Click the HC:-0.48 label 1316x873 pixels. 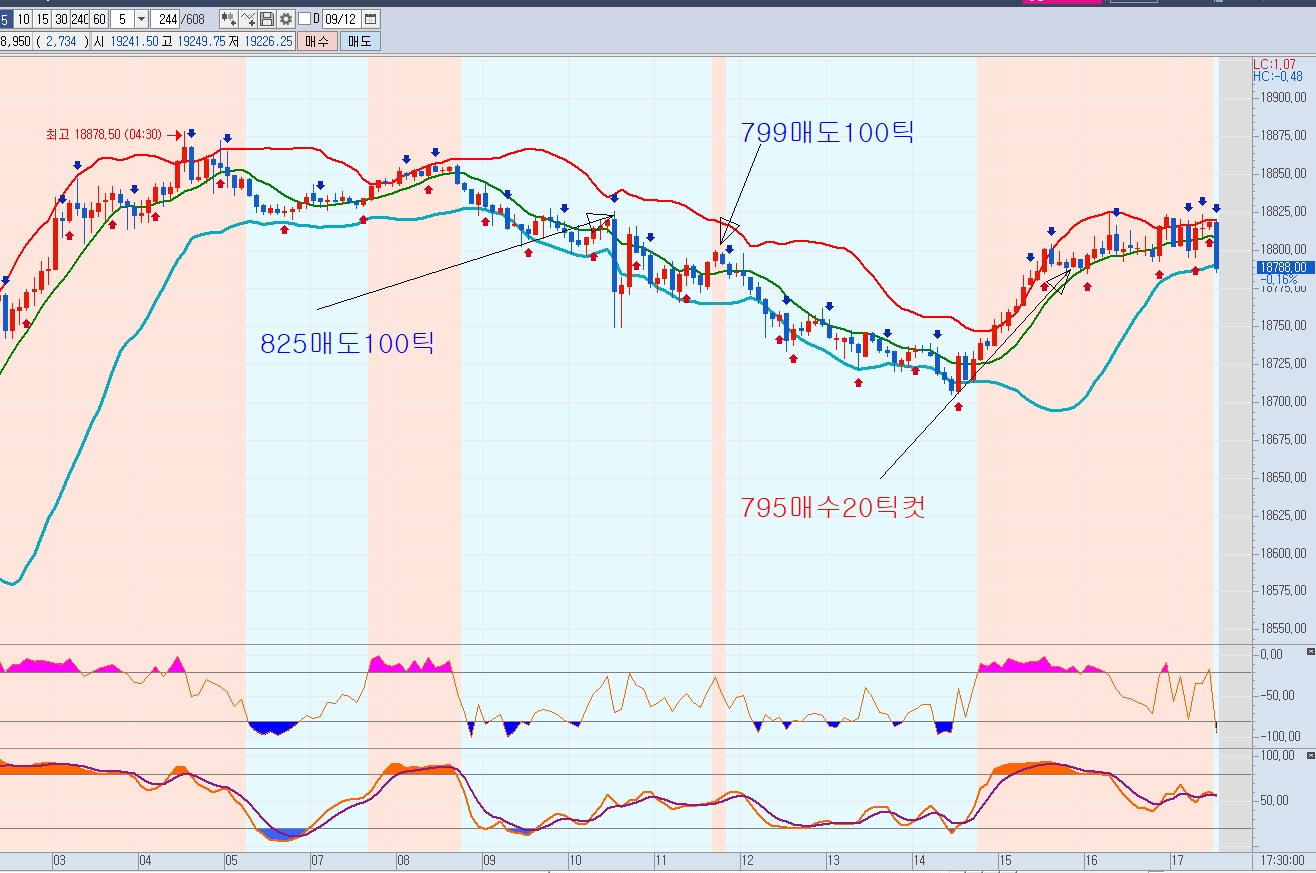point(1277,76)
